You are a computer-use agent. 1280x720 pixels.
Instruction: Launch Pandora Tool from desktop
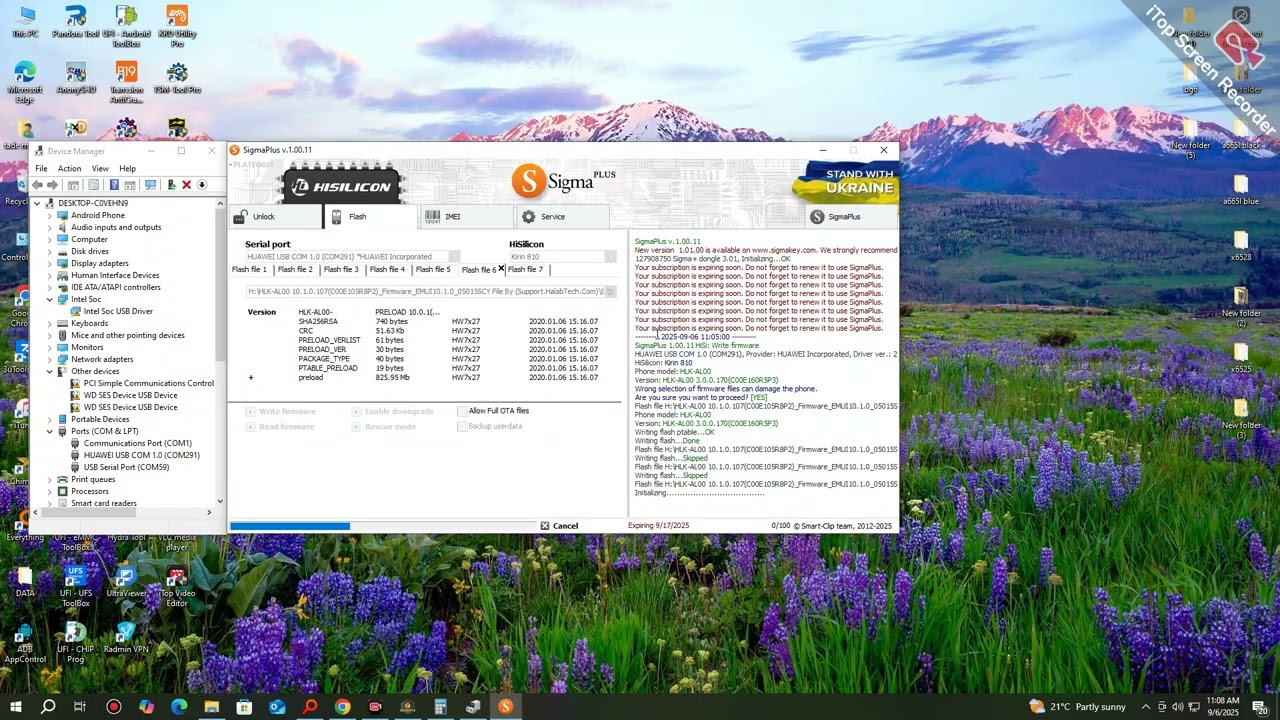(x=76, y=22)
